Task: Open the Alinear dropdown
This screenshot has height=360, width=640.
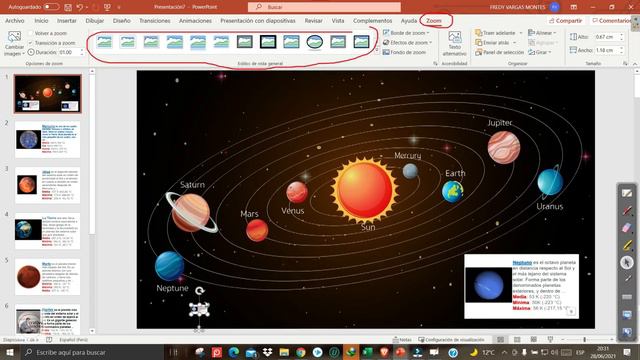Action: [542, 33]
